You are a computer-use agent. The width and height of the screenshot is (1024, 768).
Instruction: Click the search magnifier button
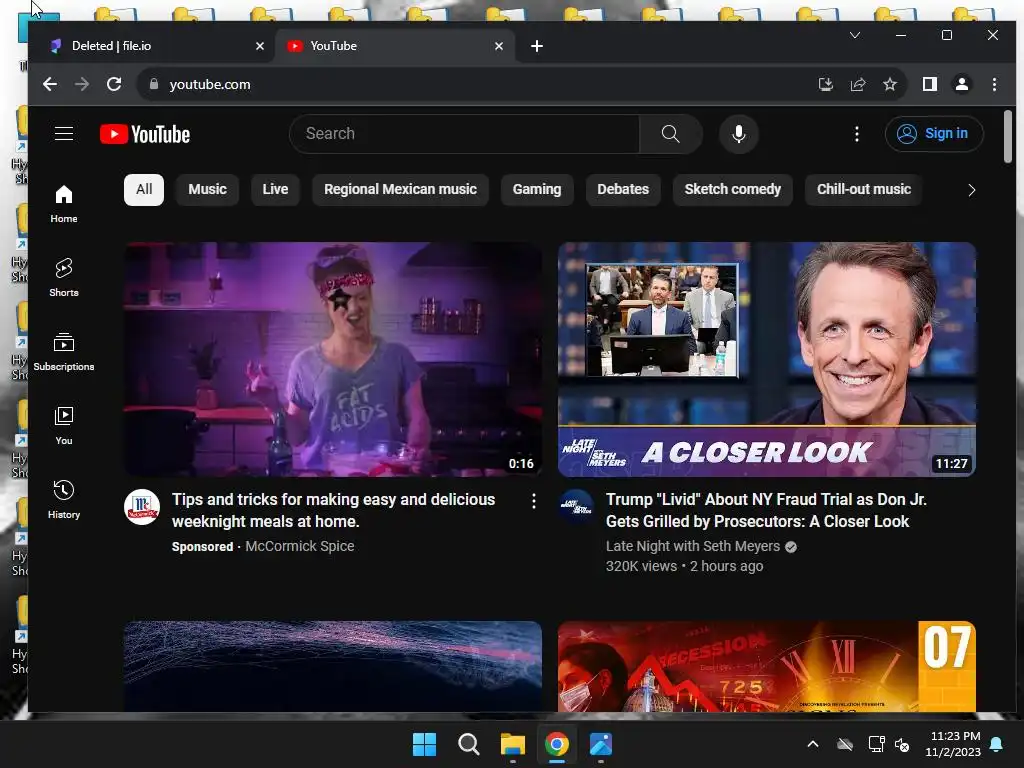(x=670, y=134)
